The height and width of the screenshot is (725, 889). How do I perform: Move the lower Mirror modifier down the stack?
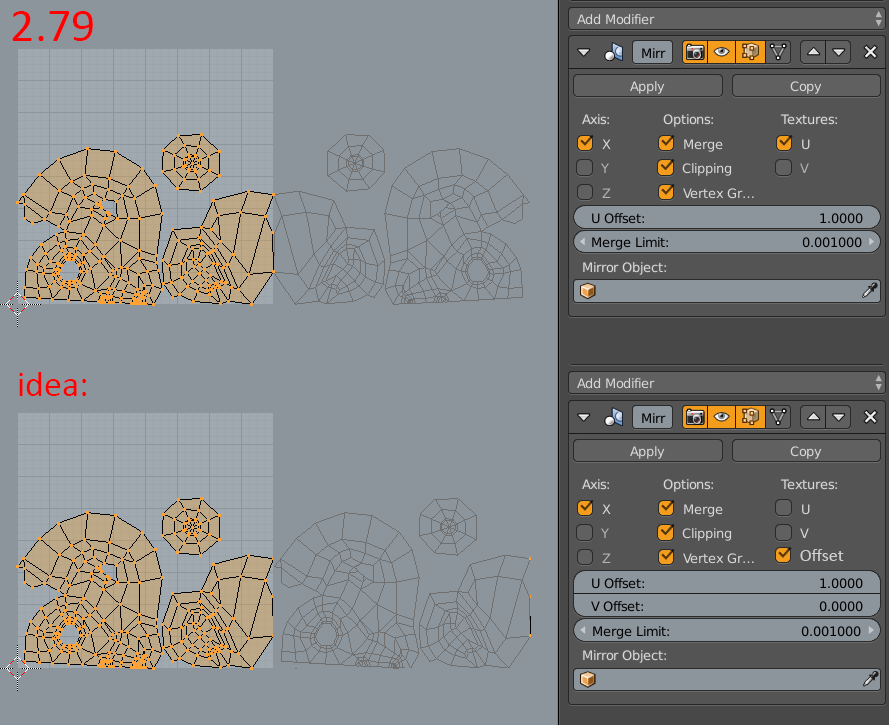pos(839,417)
